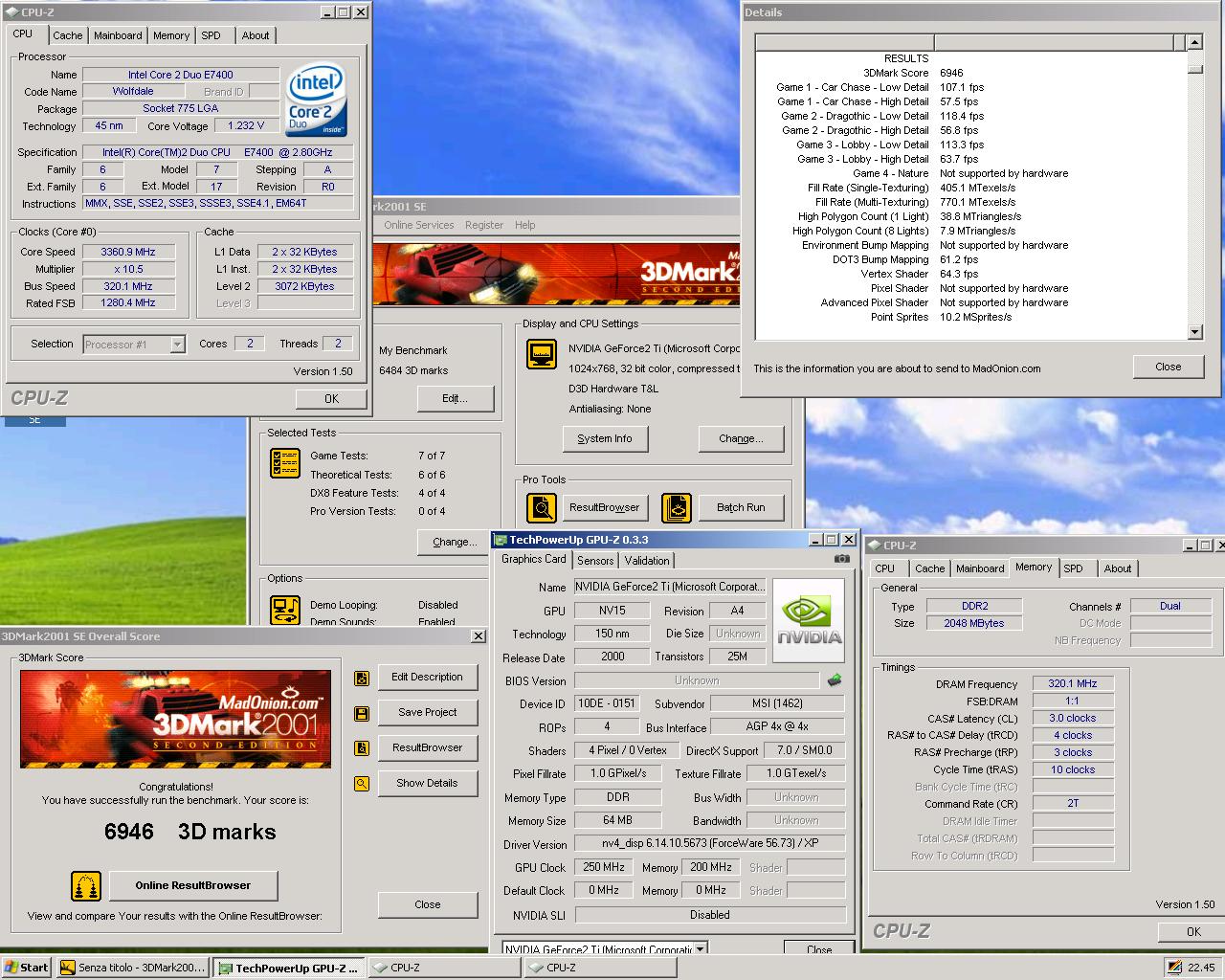Click the Save Project floppy icon
1225x980 pixels.
click(362, 714)
